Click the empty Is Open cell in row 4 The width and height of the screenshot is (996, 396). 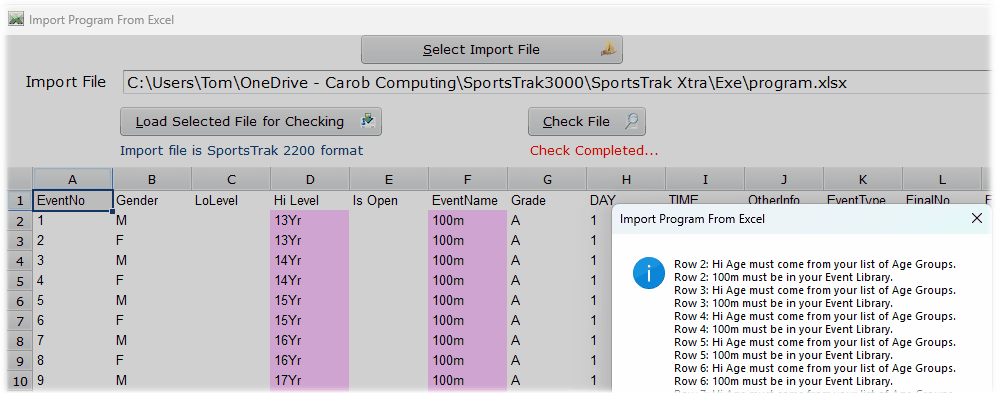(x=389, y=261)
